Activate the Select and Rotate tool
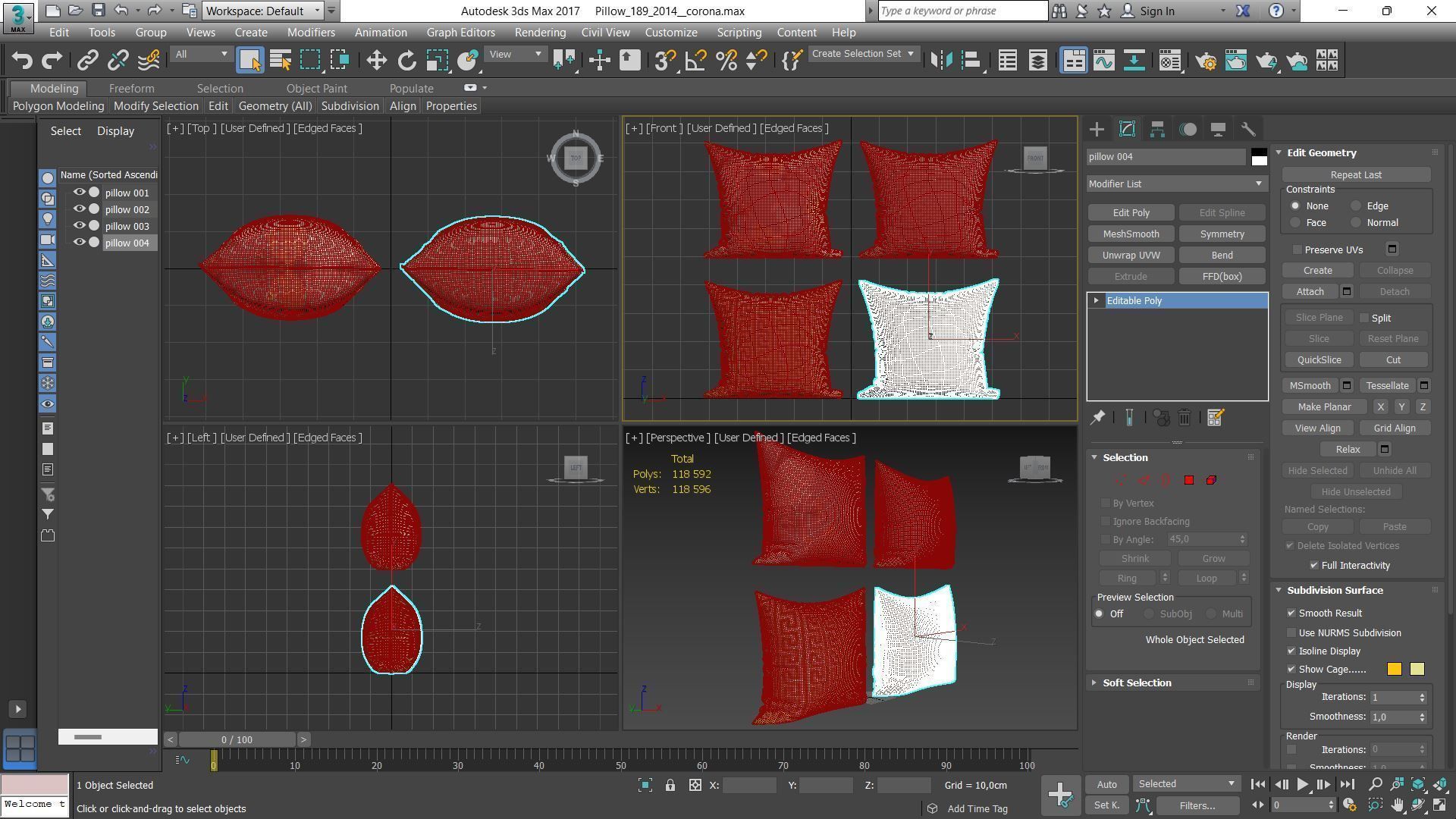Screen dimensions: 1456x819 [406, 61]
